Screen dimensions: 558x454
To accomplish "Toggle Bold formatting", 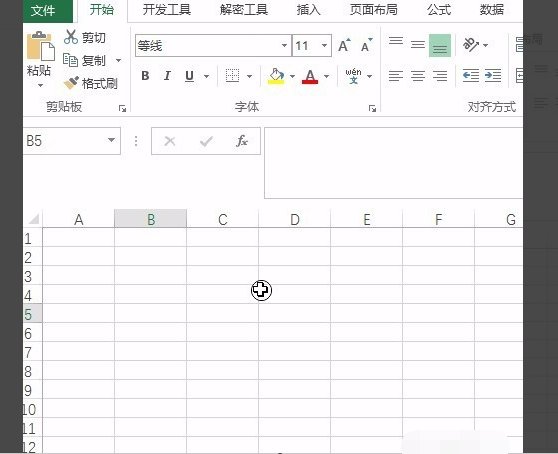I will pos(145,76).
